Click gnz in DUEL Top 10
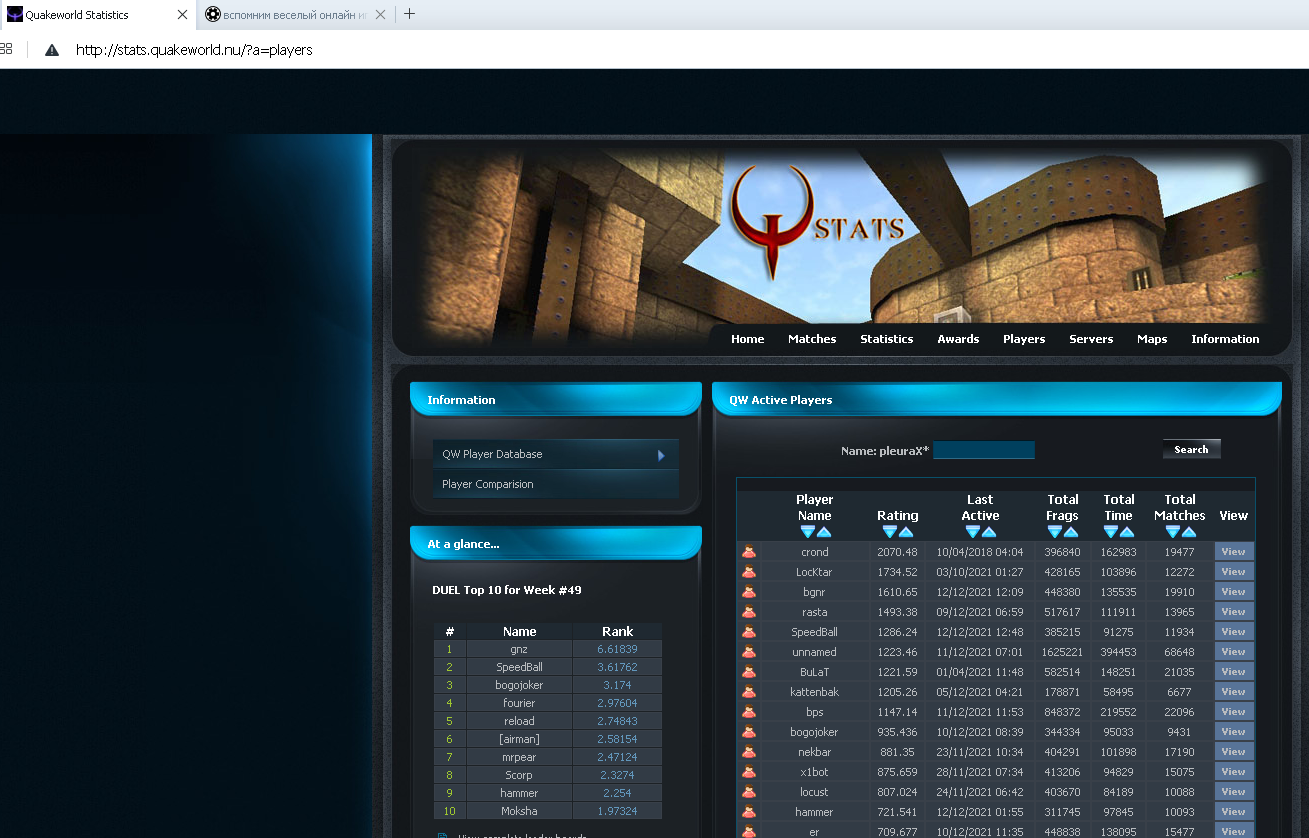1309x838 pixels. 519,649
